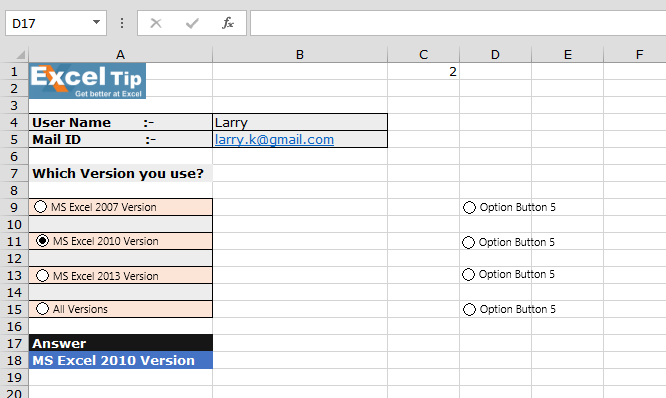The height and width of the screenshot is (398, 666).
Task: Select All Versions radio button
Action: pos(42,309)
